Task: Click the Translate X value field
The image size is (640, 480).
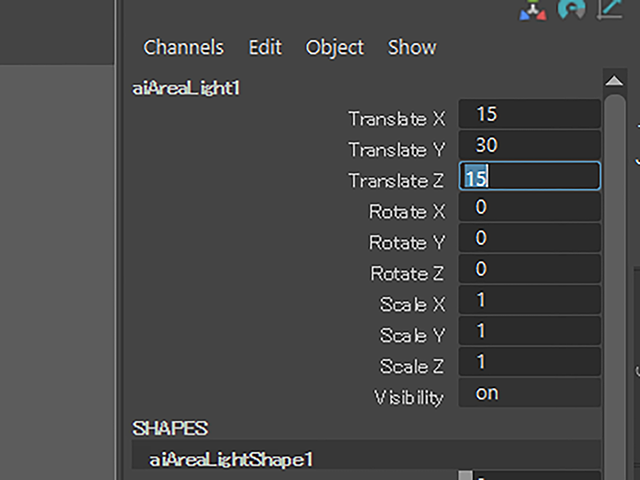Action: 529,114
